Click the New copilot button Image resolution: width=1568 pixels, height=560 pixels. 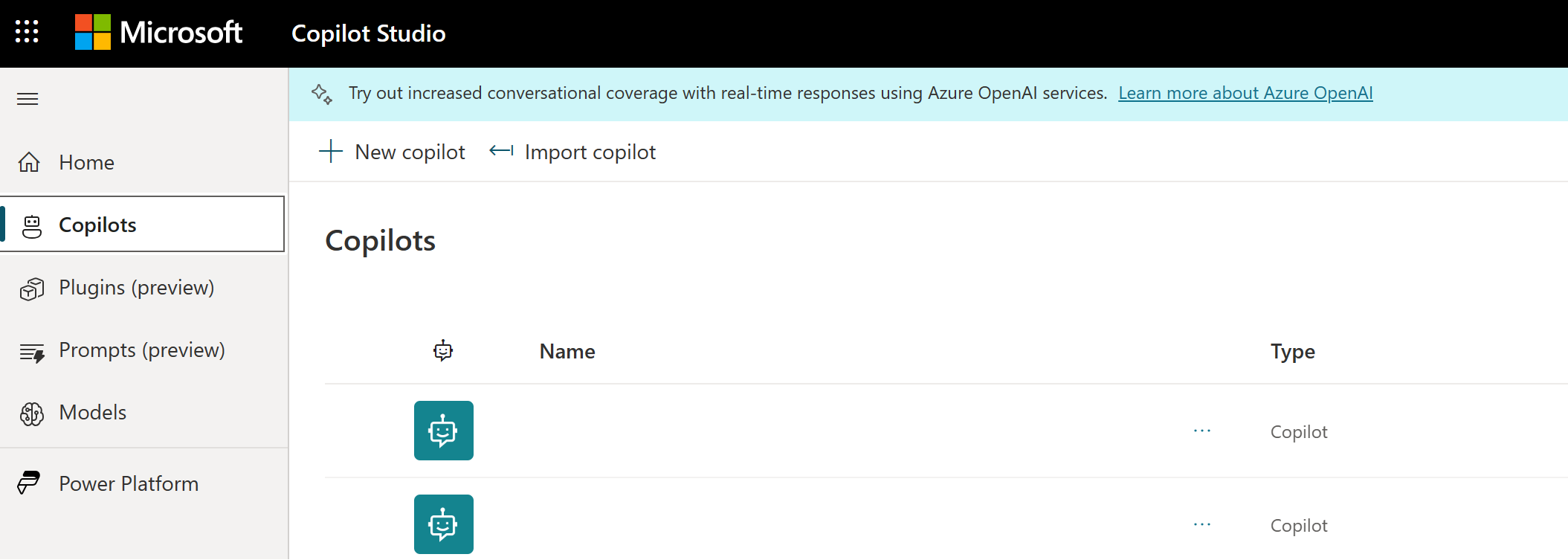(x=392, y=152)
